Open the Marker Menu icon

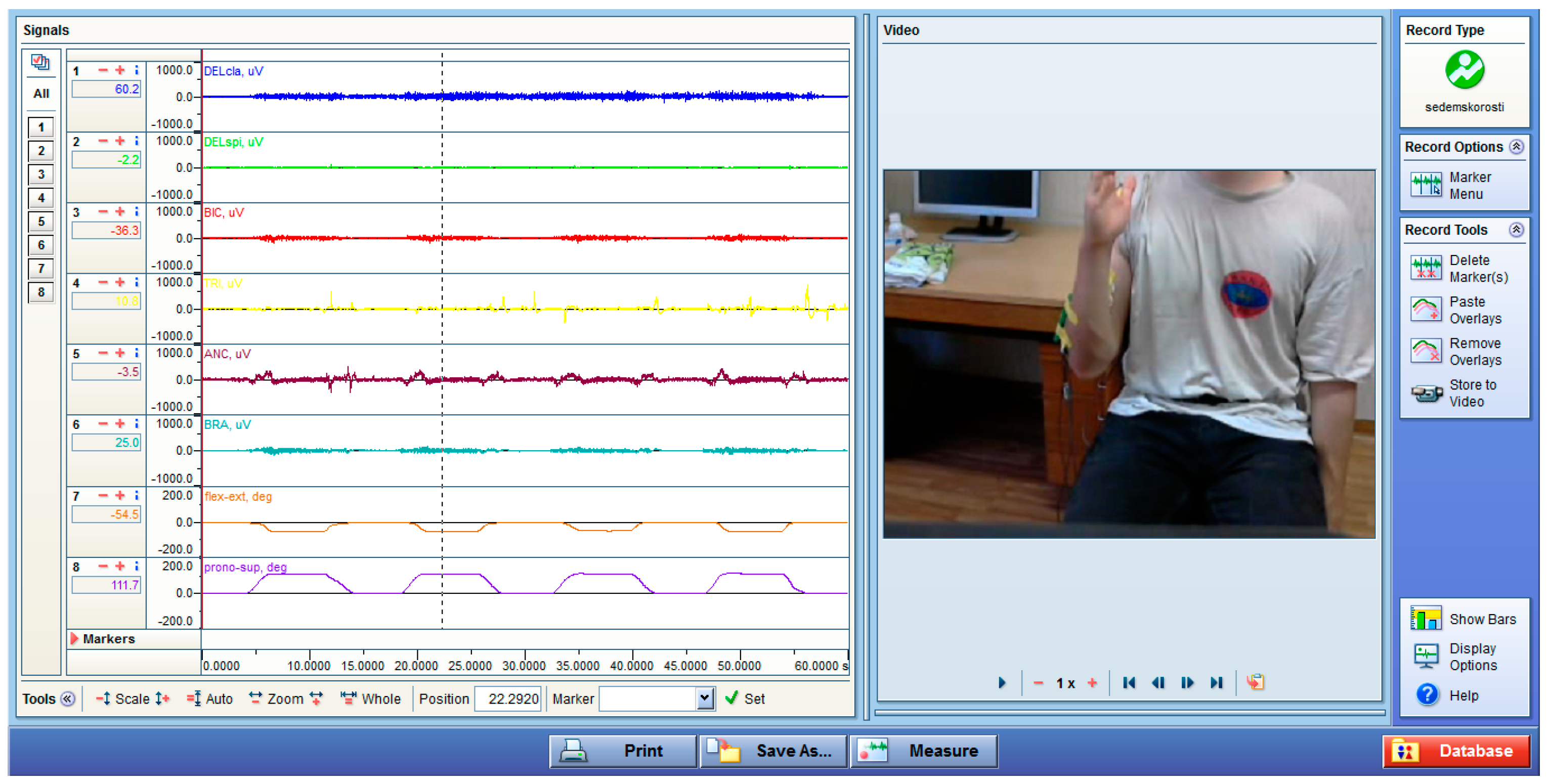point(1426,185)
